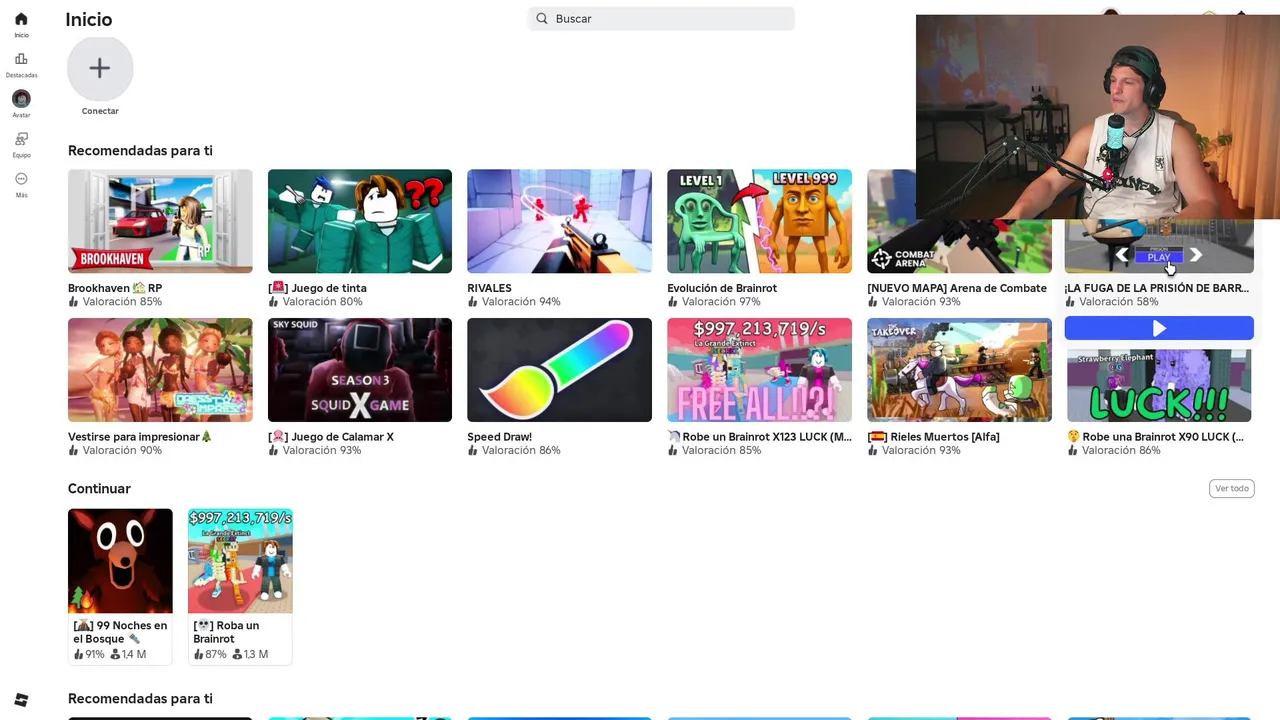Click the 91% rating on 99 Noches
Screen dimensions: 1280x720
[95, 655]
